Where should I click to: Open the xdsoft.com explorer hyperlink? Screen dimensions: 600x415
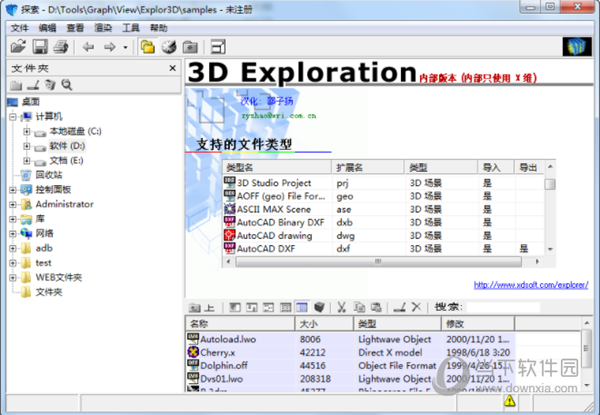(x=531, y=285)
